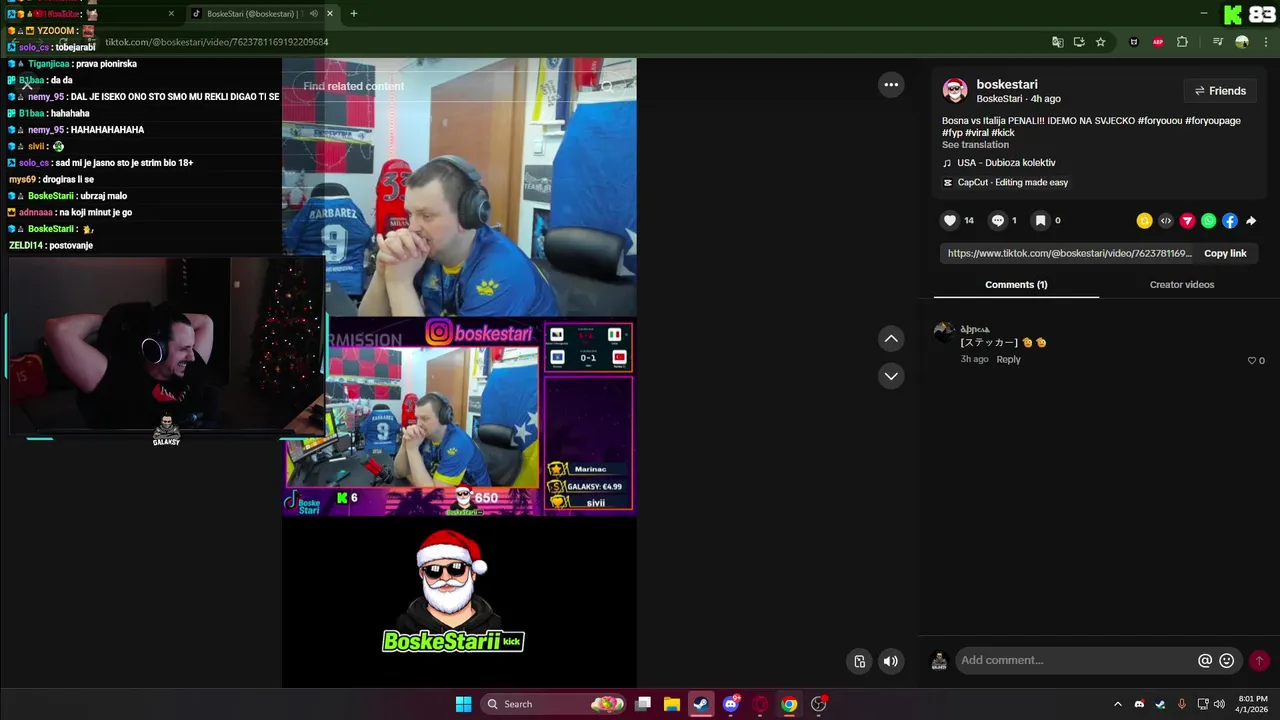1280x720 pixels.
Task: Like the comment with small heart
Action: point(1251,361)
